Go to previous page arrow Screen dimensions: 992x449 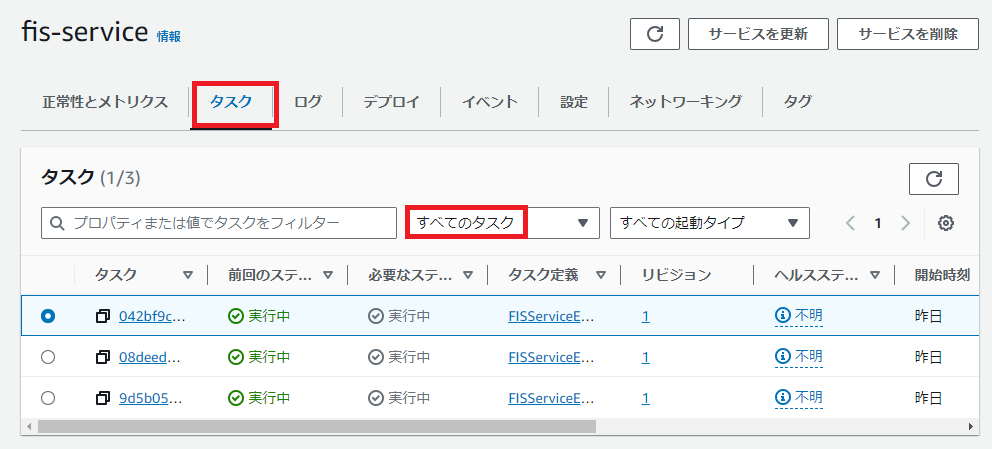[x=850, y=223]
